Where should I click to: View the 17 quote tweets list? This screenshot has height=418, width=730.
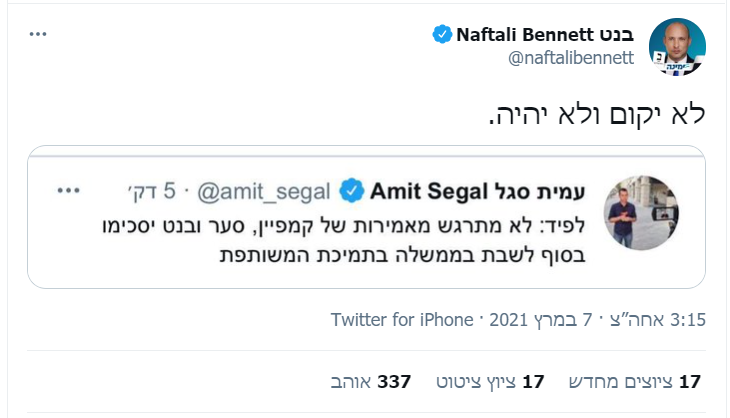(490, 381)
